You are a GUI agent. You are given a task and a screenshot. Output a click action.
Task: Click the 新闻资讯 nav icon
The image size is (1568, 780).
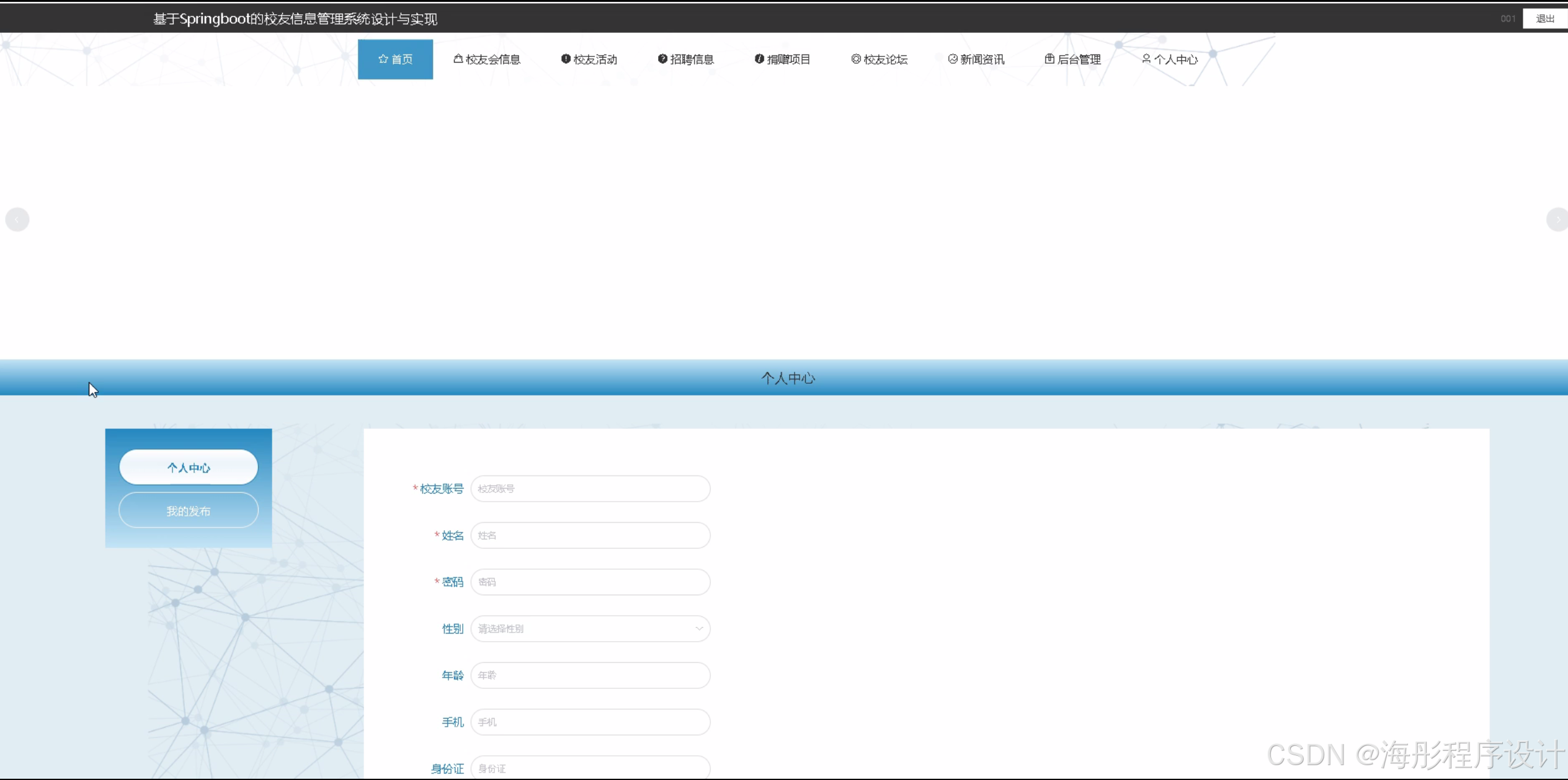952,59
